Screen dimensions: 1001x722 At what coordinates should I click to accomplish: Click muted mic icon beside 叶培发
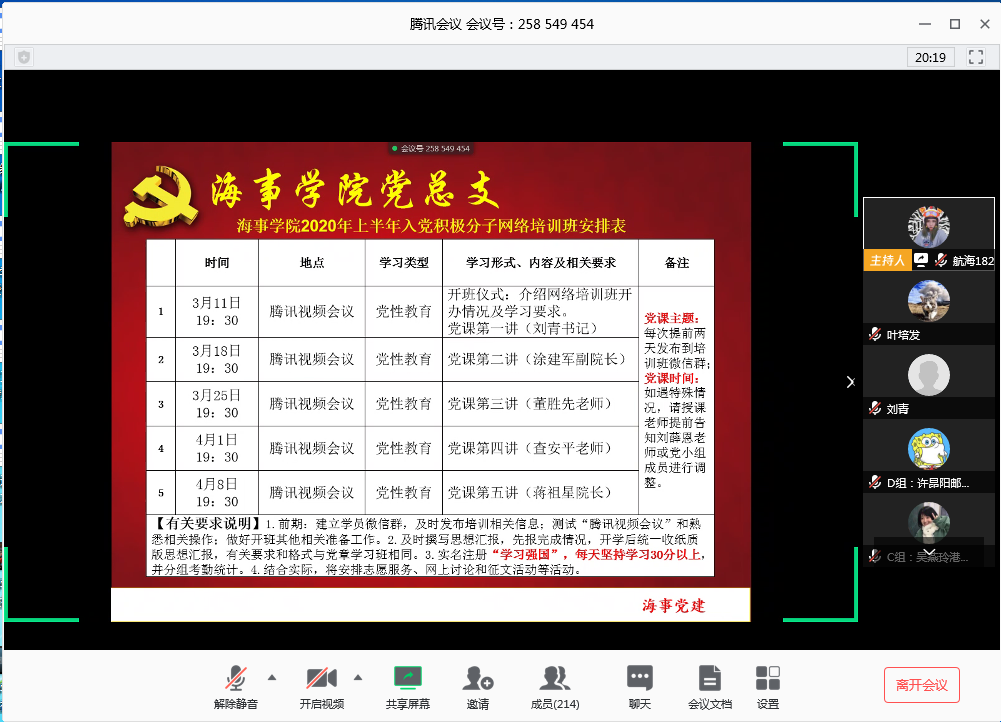click(875, 334)
